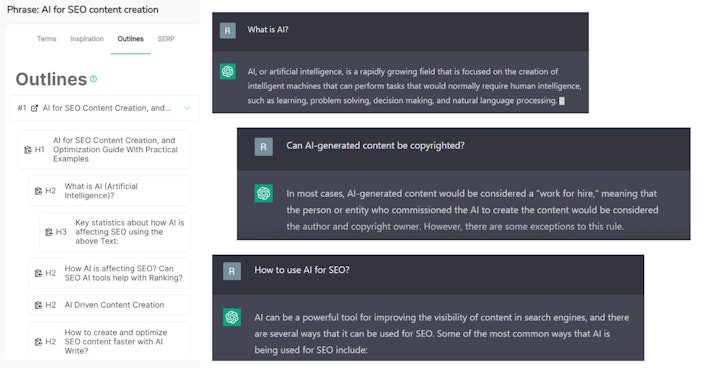Select the active Outlines tab

coord(130,39)
